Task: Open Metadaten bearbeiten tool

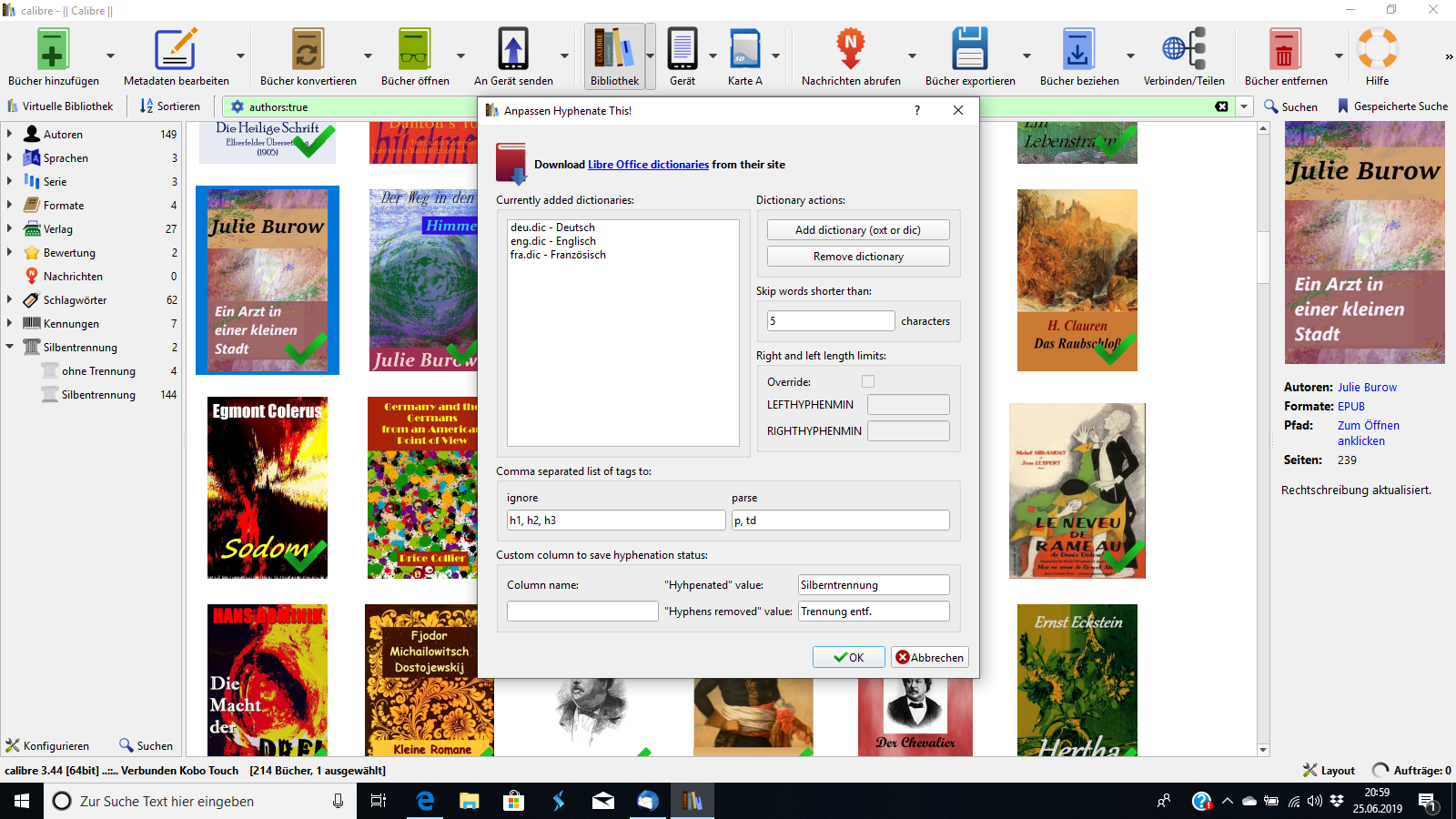Action: [x=176, y=49]
